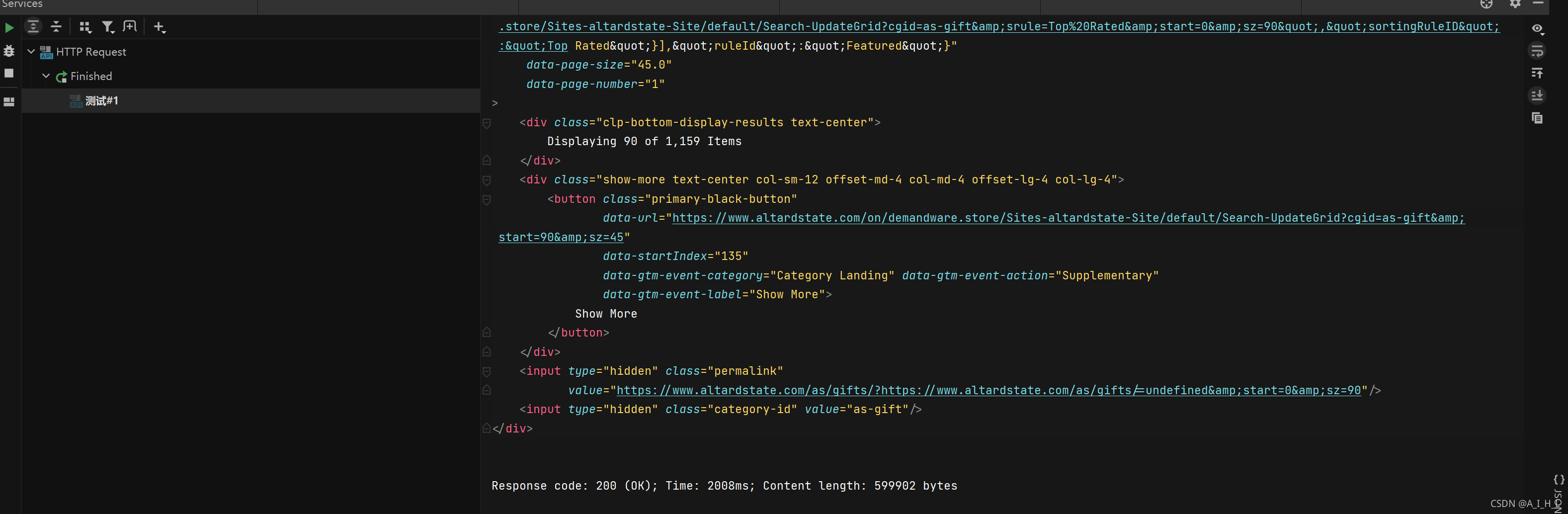1568x514 pixels.
Task: Fold the clp-bottom-display-results div
Action: [487, 124]
